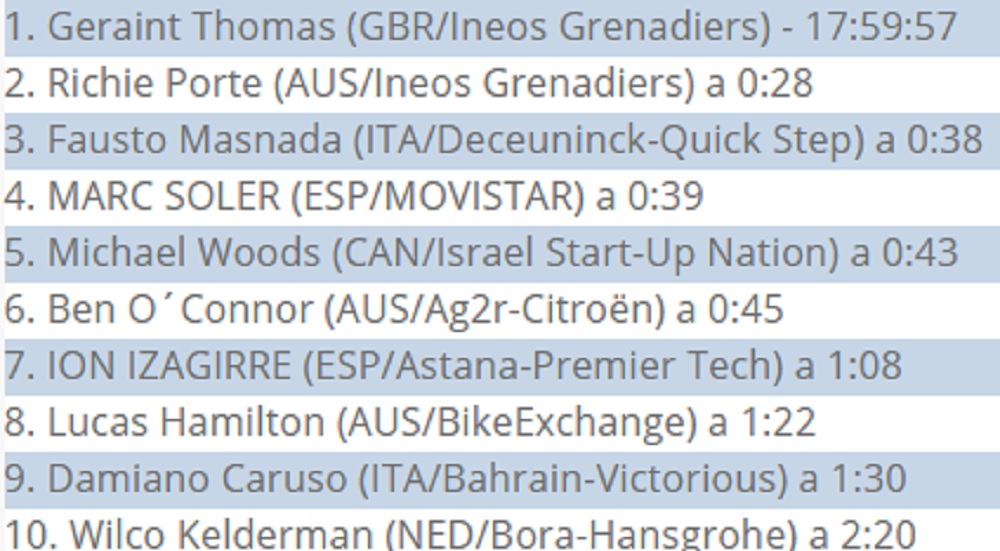Select the MARC SOLER entry
The height and width of the screenshot is (551, 1000).
coord(164,197)
